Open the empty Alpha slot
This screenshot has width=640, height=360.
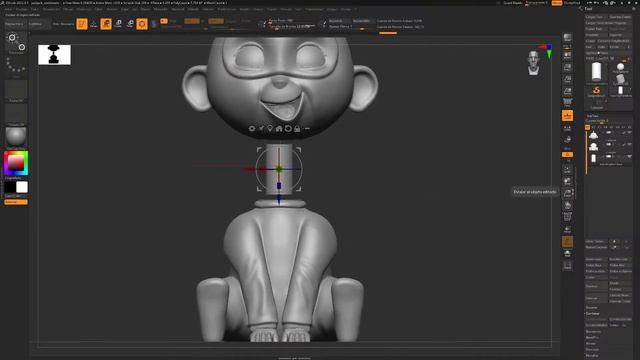click(16, 90)
